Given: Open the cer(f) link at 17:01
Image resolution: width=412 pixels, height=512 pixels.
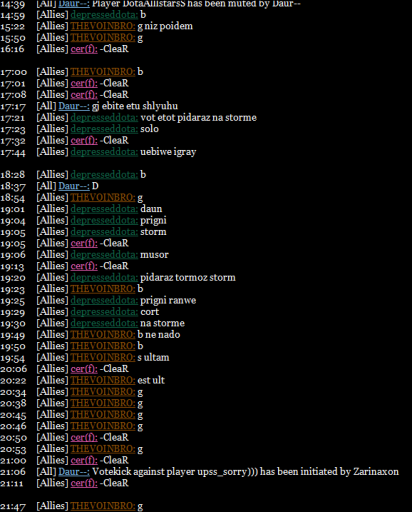Looking at the screenshot, I should click(84, 83).
